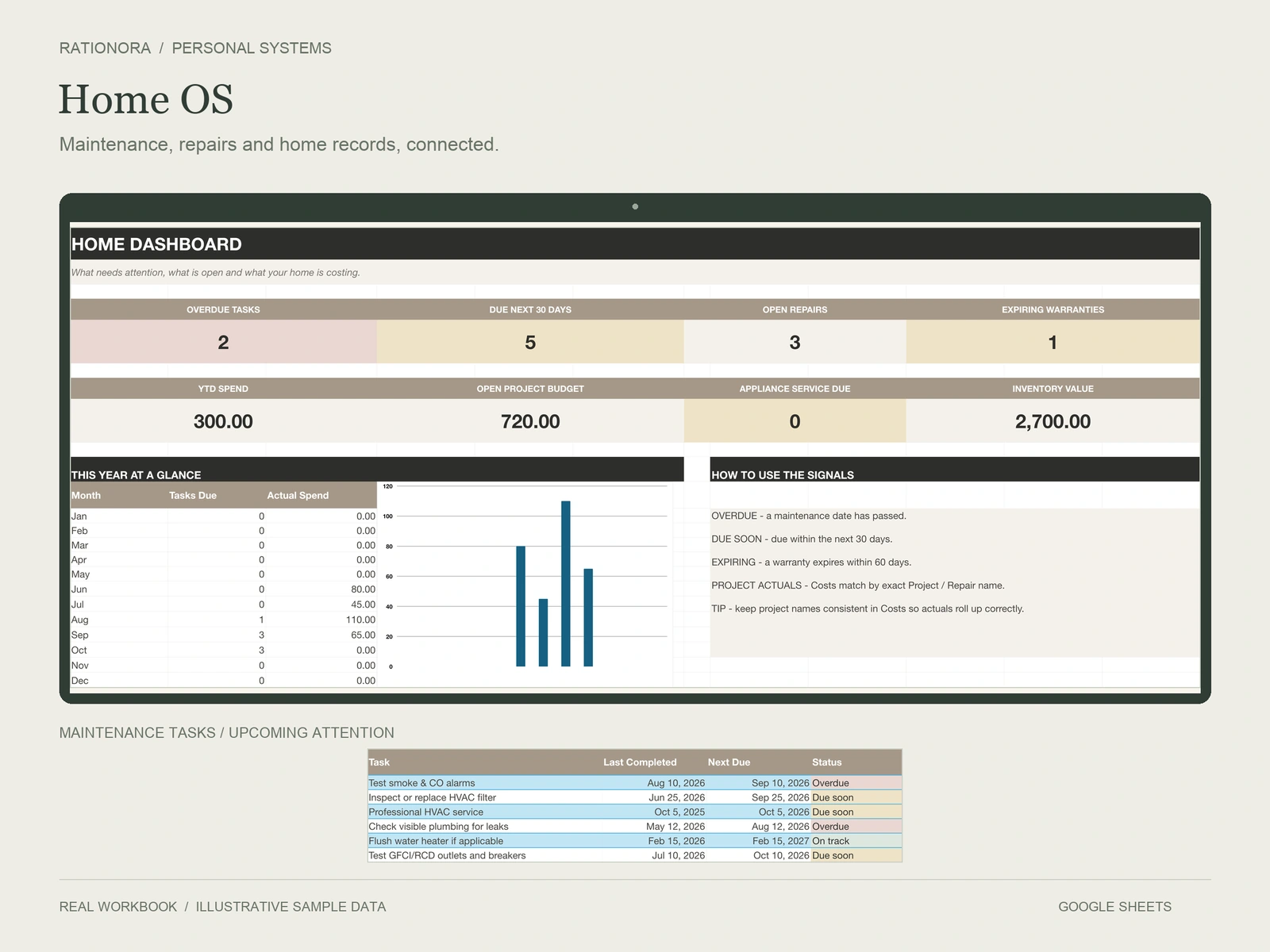The width and height of the screenshot is (1270, 952).
Task: Select the OPEN PROJECT BUDGET header
Action: point(530,389)
